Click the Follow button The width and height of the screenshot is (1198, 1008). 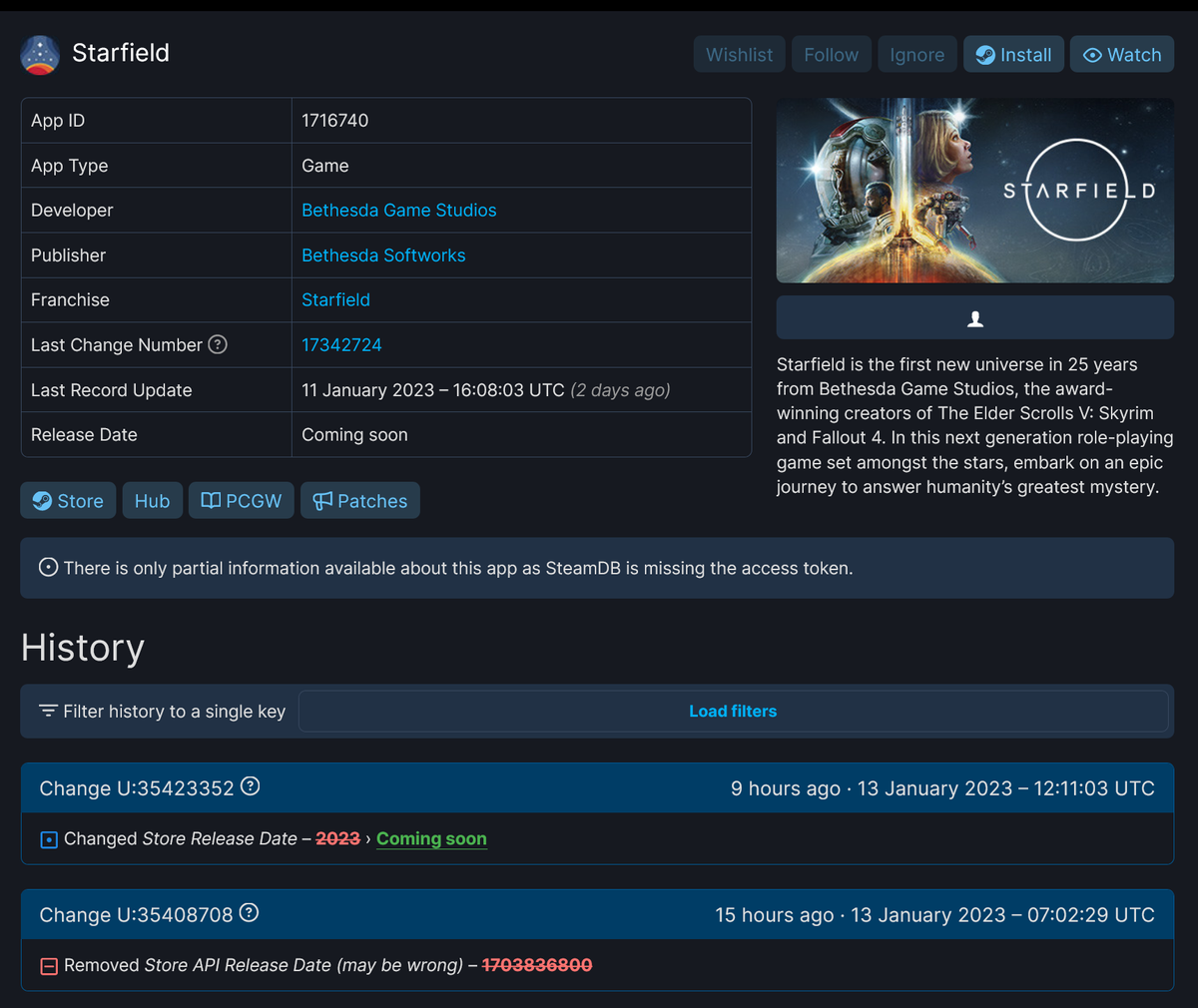pos(832,55)
